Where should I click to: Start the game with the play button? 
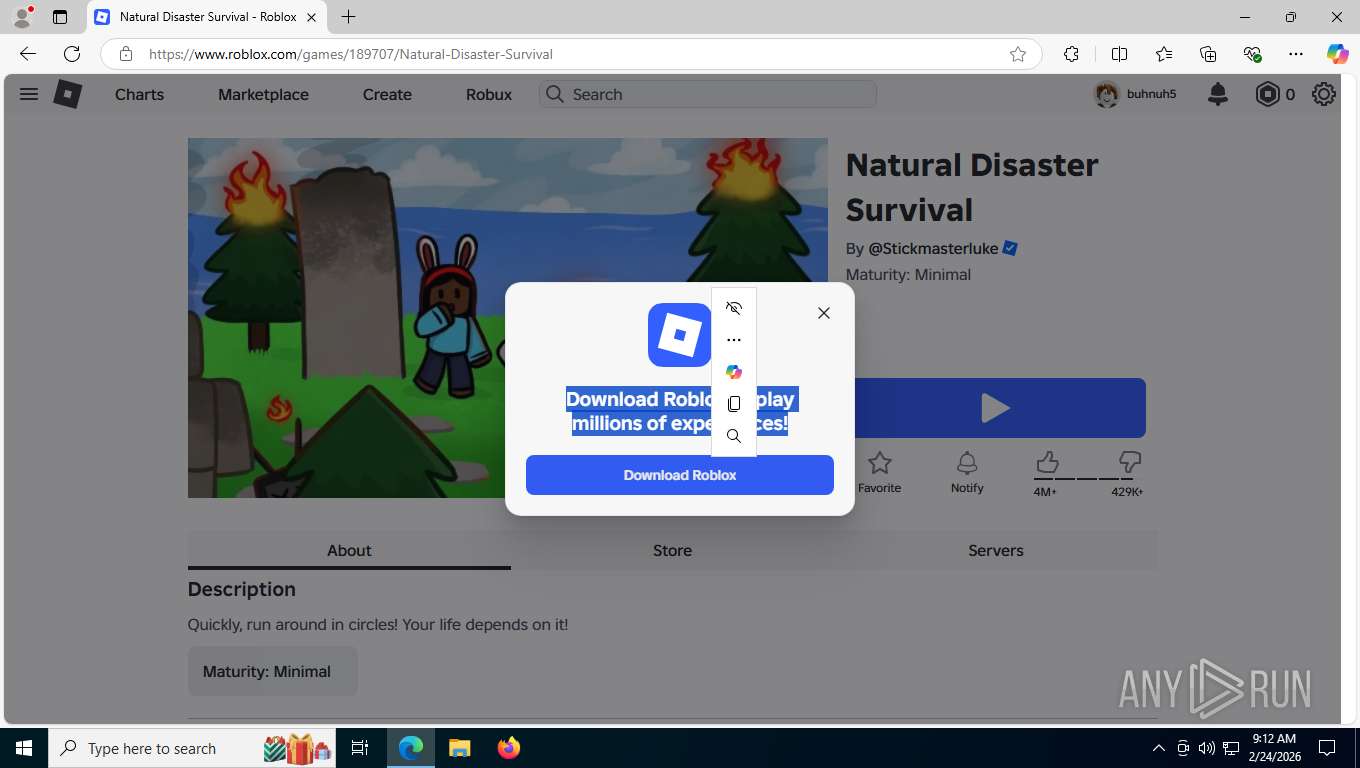click(995, 408)
